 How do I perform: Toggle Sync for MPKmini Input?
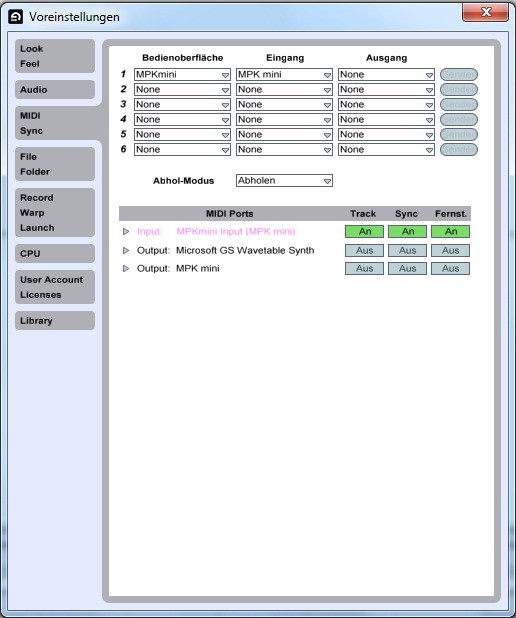coord(407,231)
